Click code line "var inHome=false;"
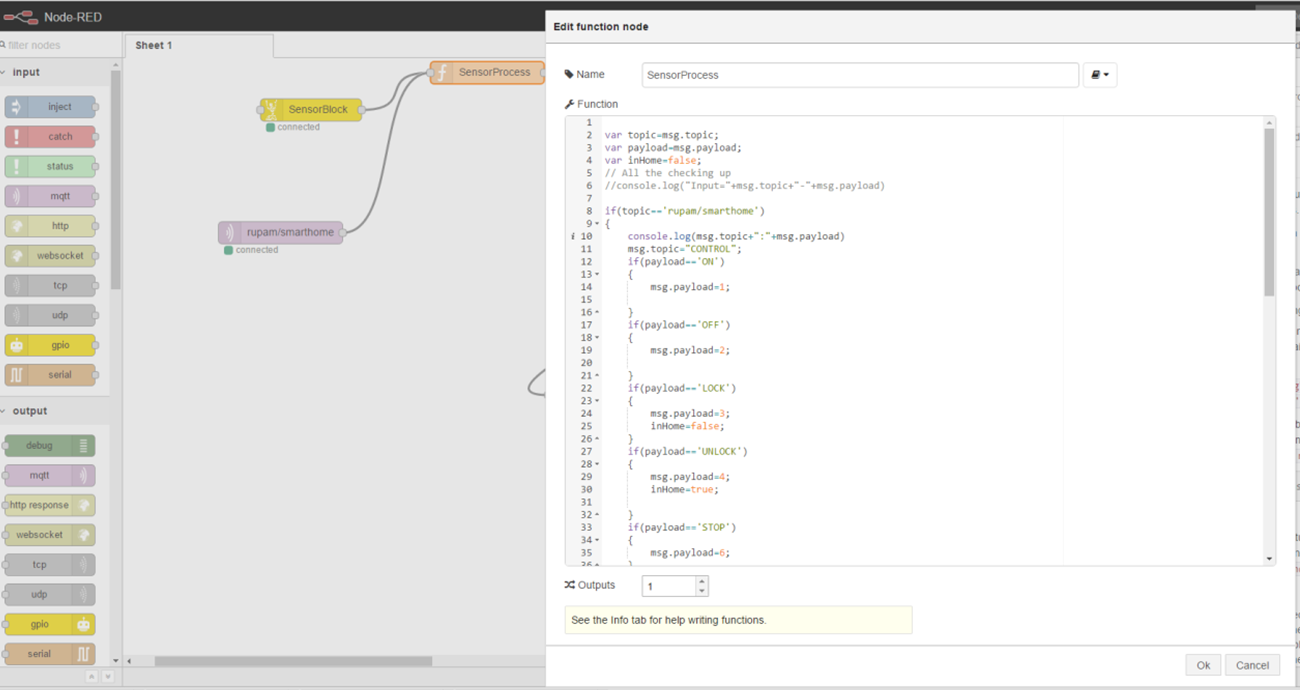The width and height of the screenshot is (1300, 690). [x=653, y=160]
